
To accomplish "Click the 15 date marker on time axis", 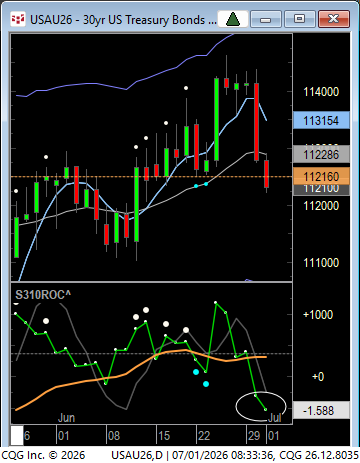I will point(164,436).
